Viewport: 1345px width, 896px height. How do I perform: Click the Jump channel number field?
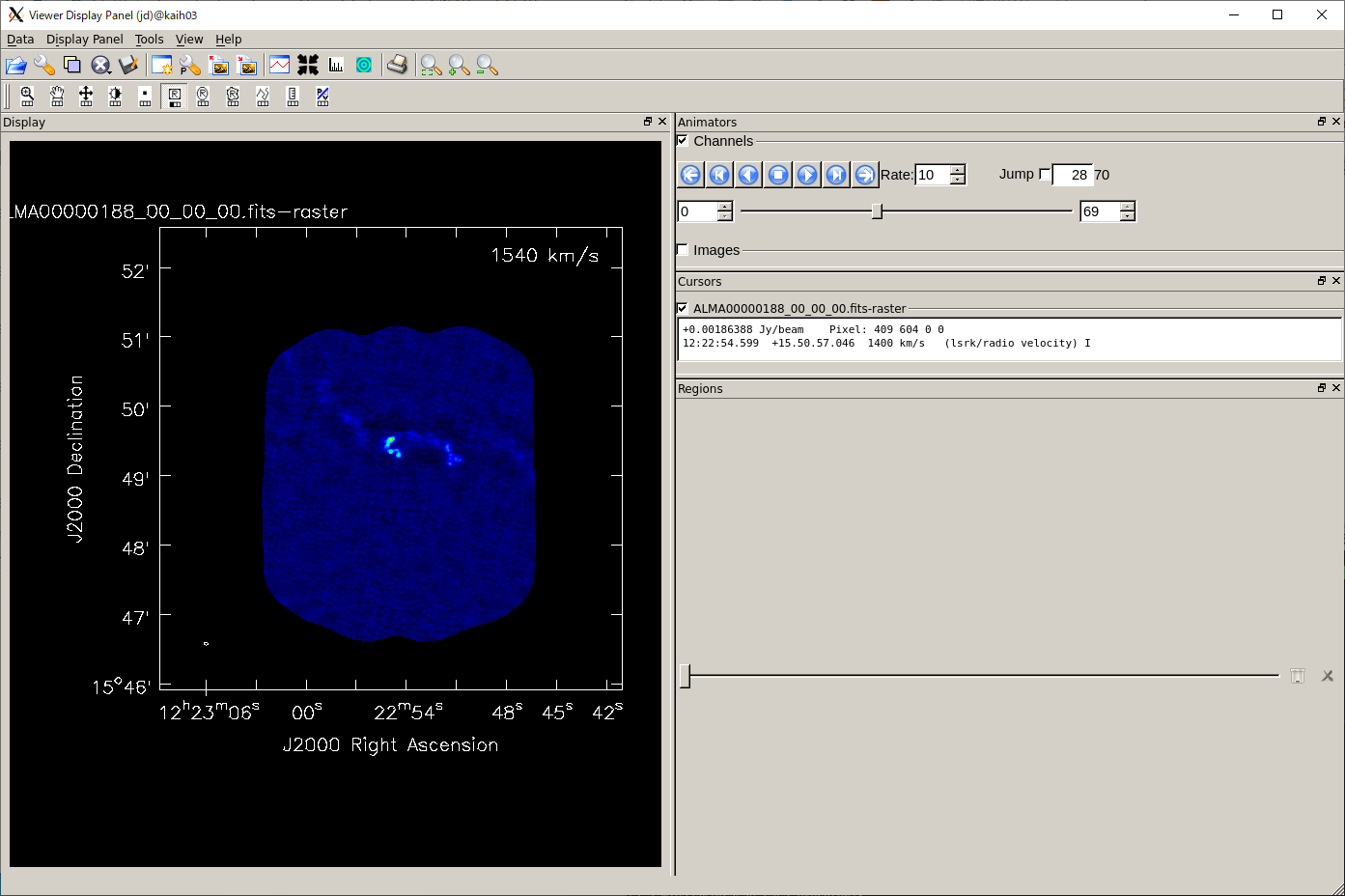point(1072,175)
